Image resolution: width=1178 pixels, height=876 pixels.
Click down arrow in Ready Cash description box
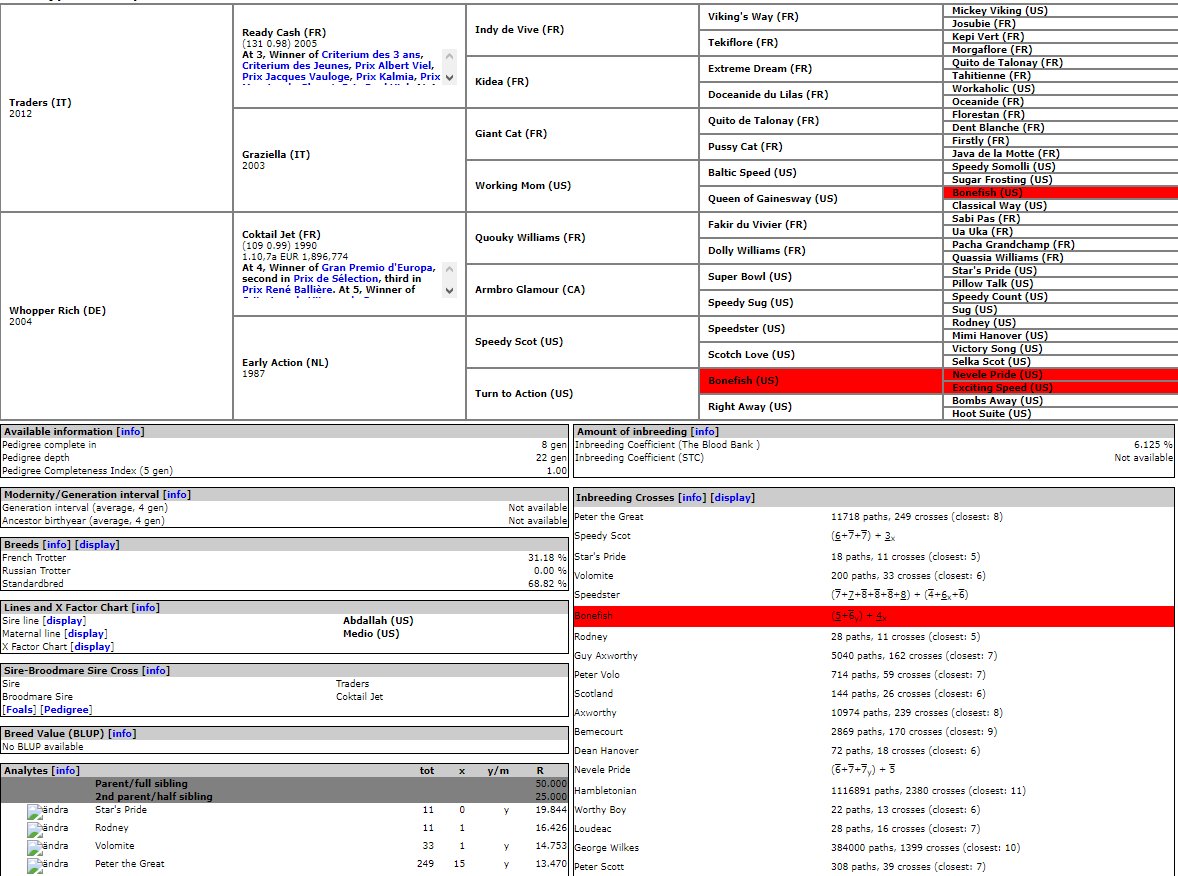pyautogui.click(x=449, y=77)
